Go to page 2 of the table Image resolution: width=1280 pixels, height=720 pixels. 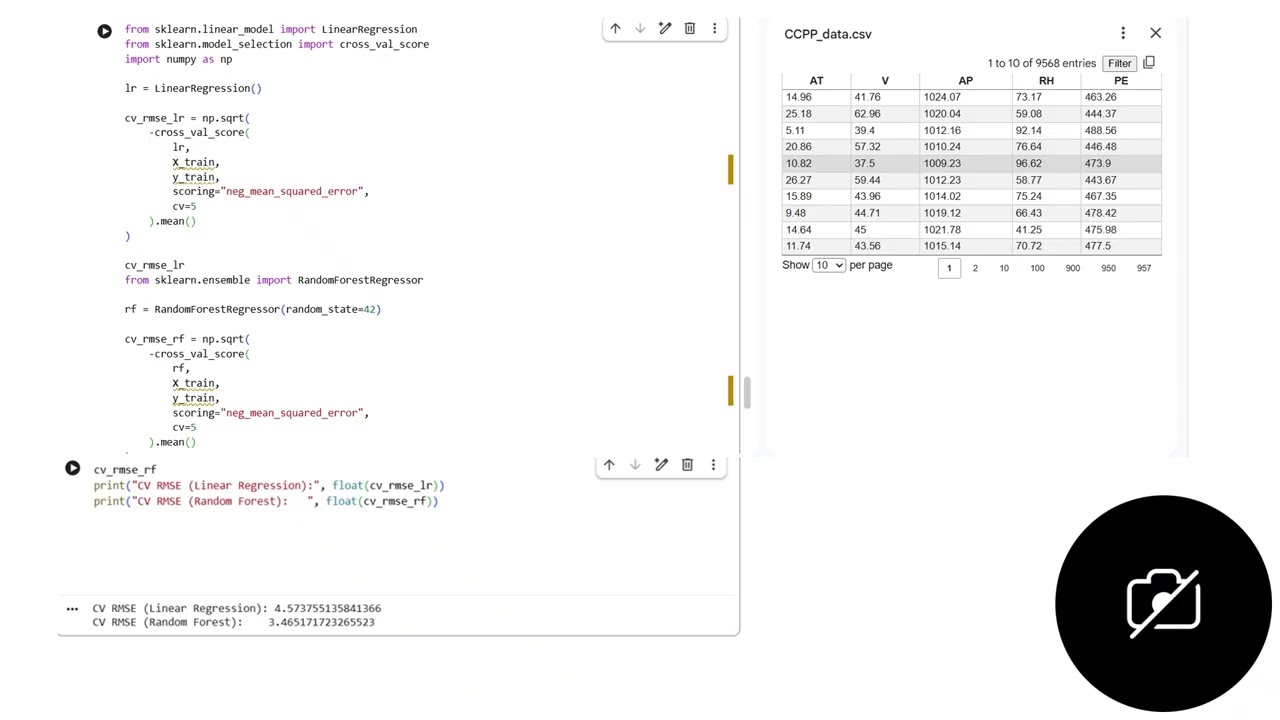click(975, 268)
